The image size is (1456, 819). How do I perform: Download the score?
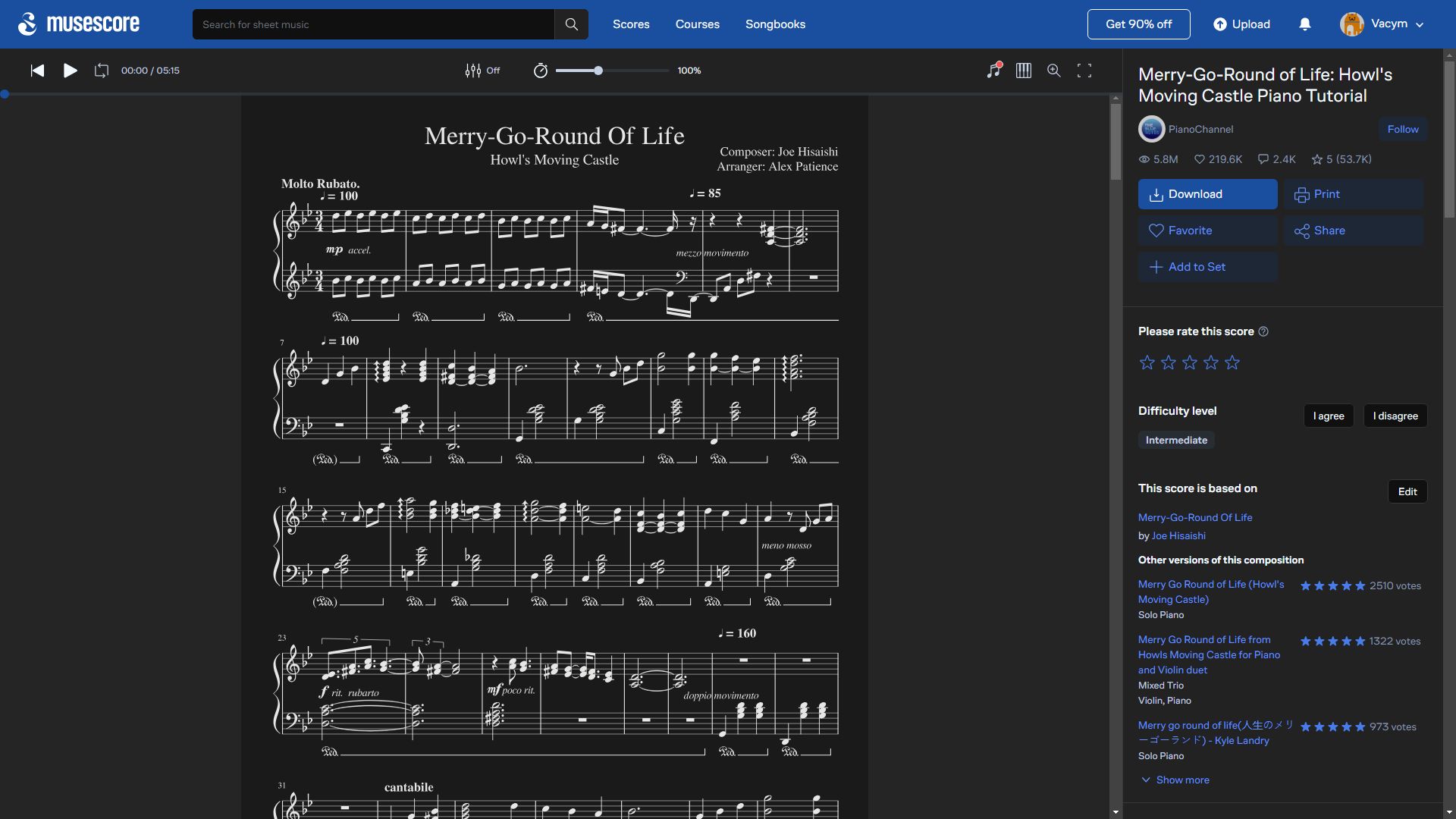pyautogui.click(x=1207, y=194)
